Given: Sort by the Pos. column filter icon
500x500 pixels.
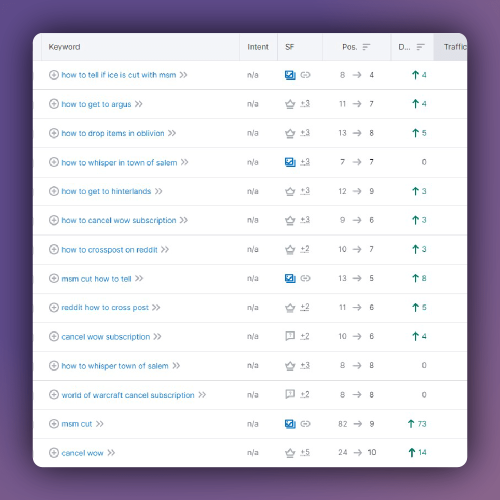Looking at the screenshot, I should click(x=366, y=47).
